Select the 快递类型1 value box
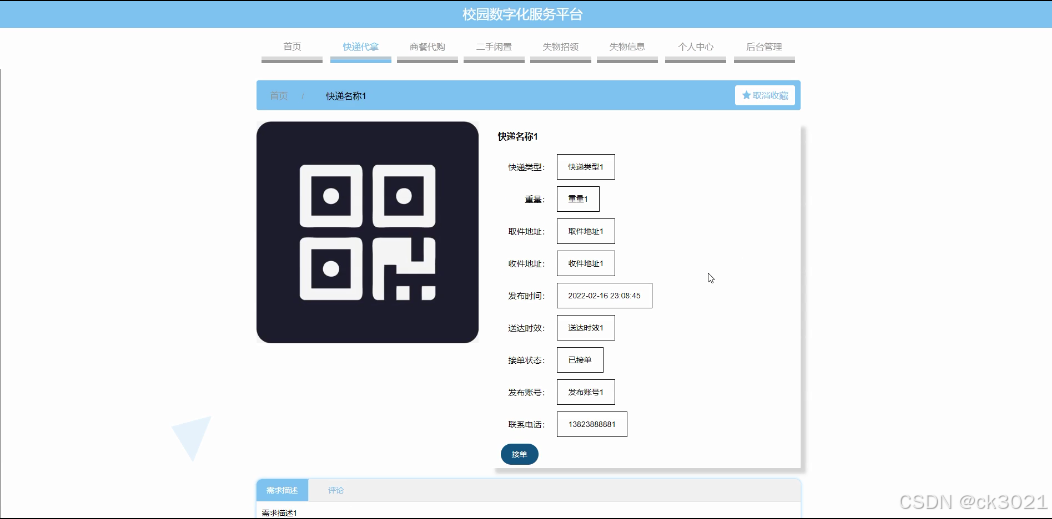 [x=586, y=167]
